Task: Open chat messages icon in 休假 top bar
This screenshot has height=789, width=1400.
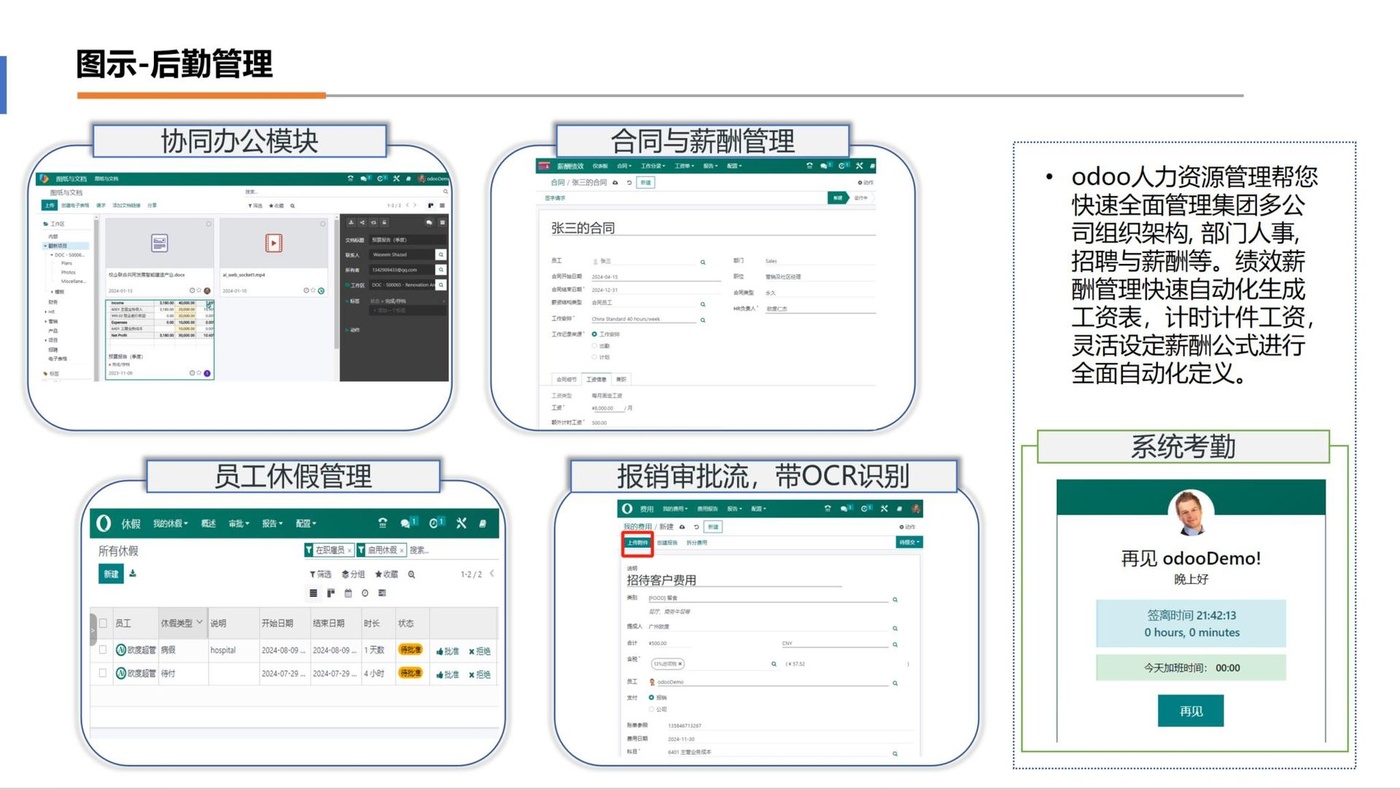Action: [408, 523]
